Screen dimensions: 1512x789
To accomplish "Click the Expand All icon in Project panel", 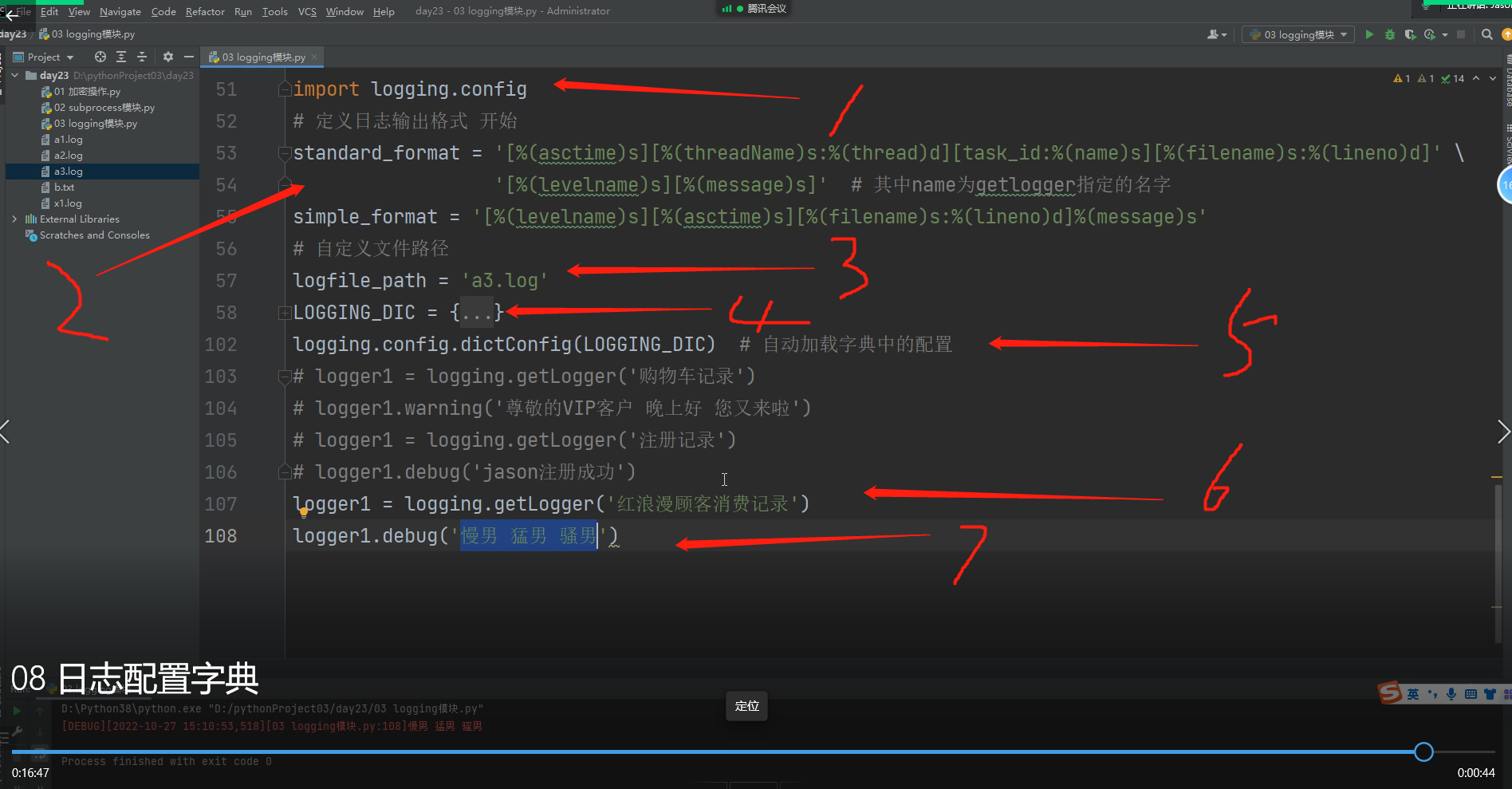I will (121, 57).
